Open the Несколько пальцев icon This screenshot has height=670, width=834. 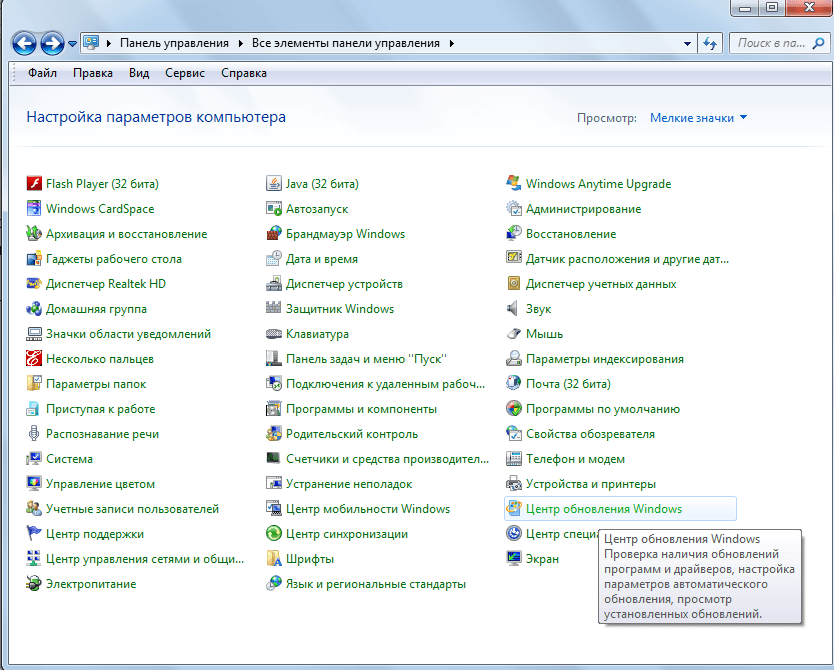[34, 358]
